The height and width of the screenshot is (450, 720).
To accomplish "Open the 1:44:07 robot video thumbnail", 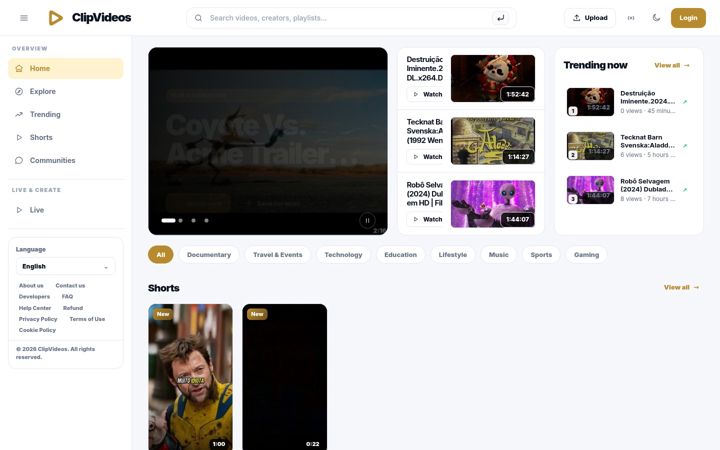I will 493,203.
